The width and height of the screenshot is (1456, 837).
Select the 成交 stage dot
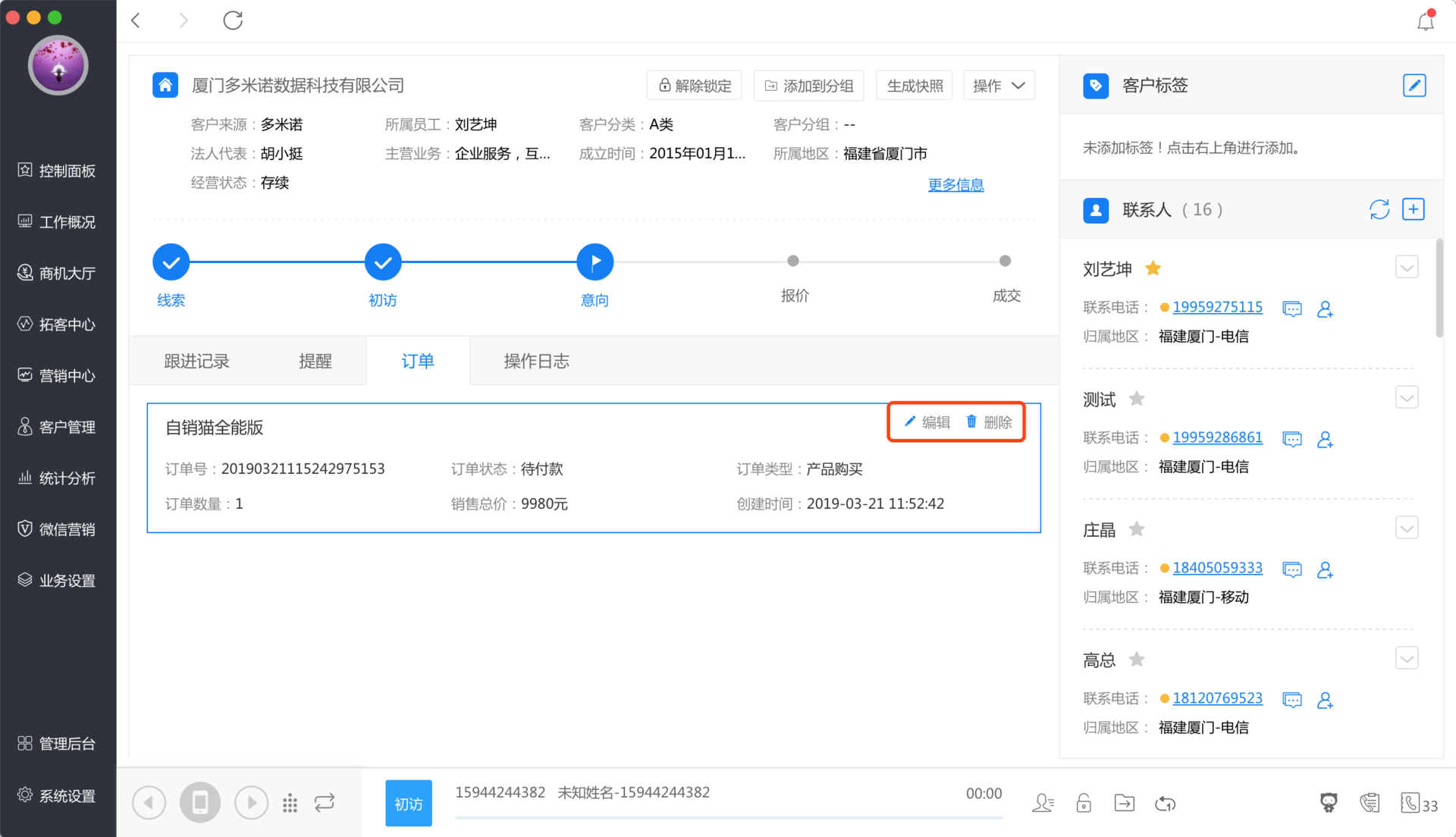tap(1005, 261)
